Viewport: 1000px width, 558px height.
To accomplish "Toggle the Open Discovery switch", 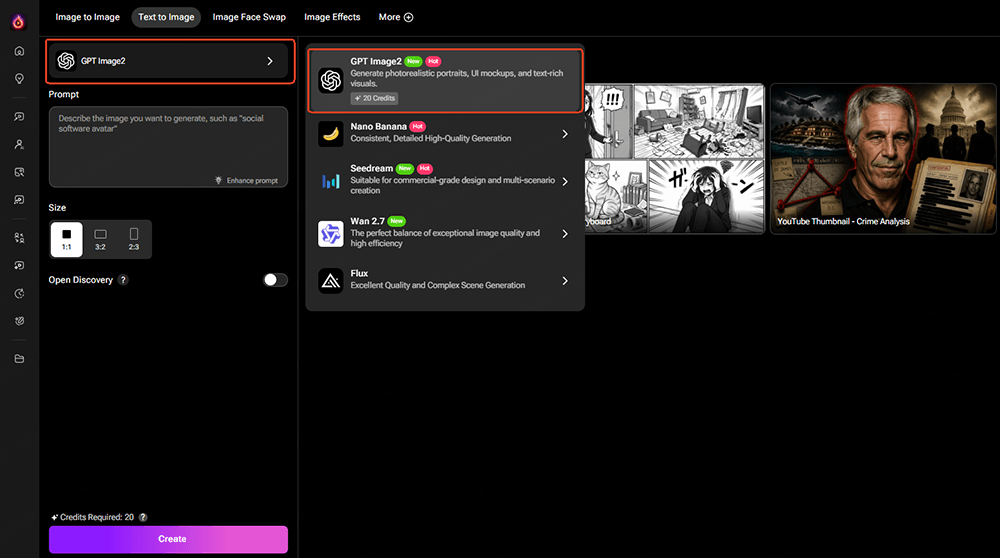I will coord(276,280).
